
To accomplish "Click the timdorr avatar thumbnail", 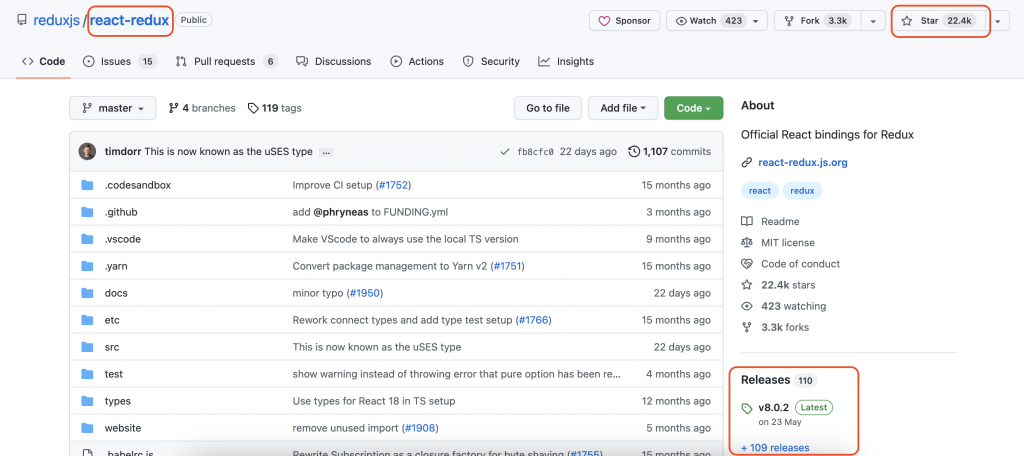I will point(87,152).
